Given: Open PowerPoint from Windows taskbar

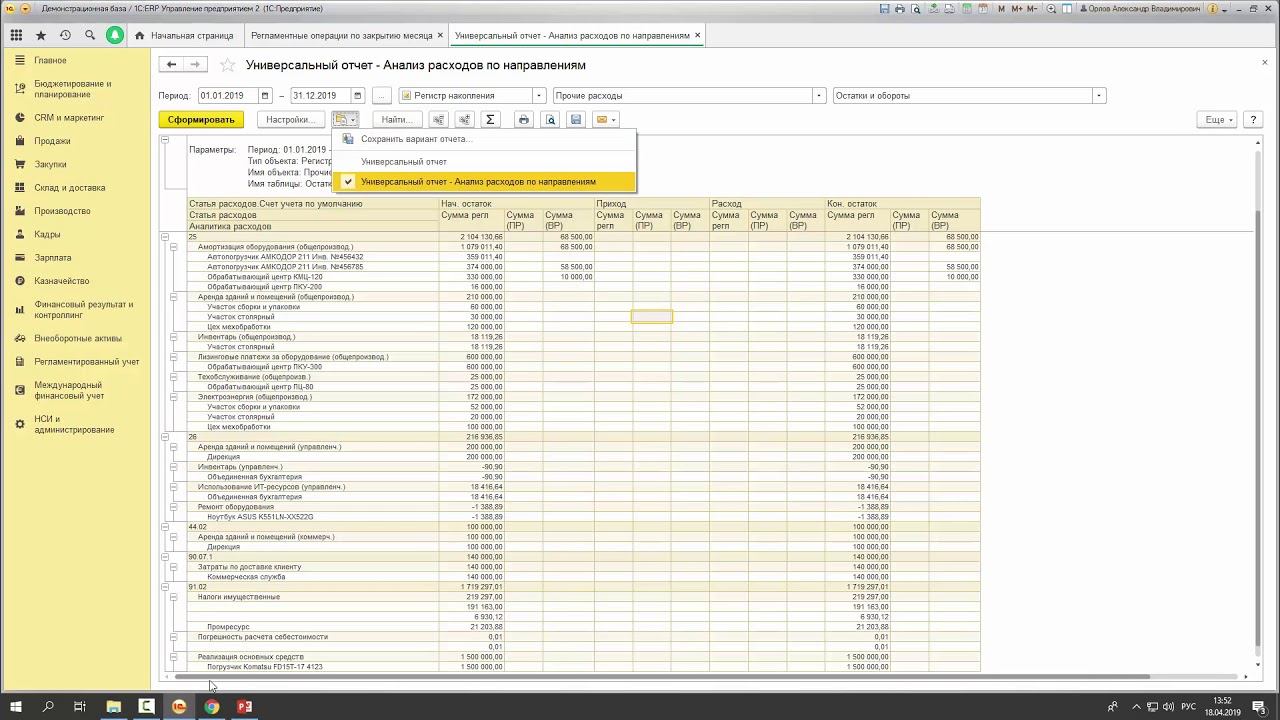Looking at the screenshot, I should [x=244, y=707].
